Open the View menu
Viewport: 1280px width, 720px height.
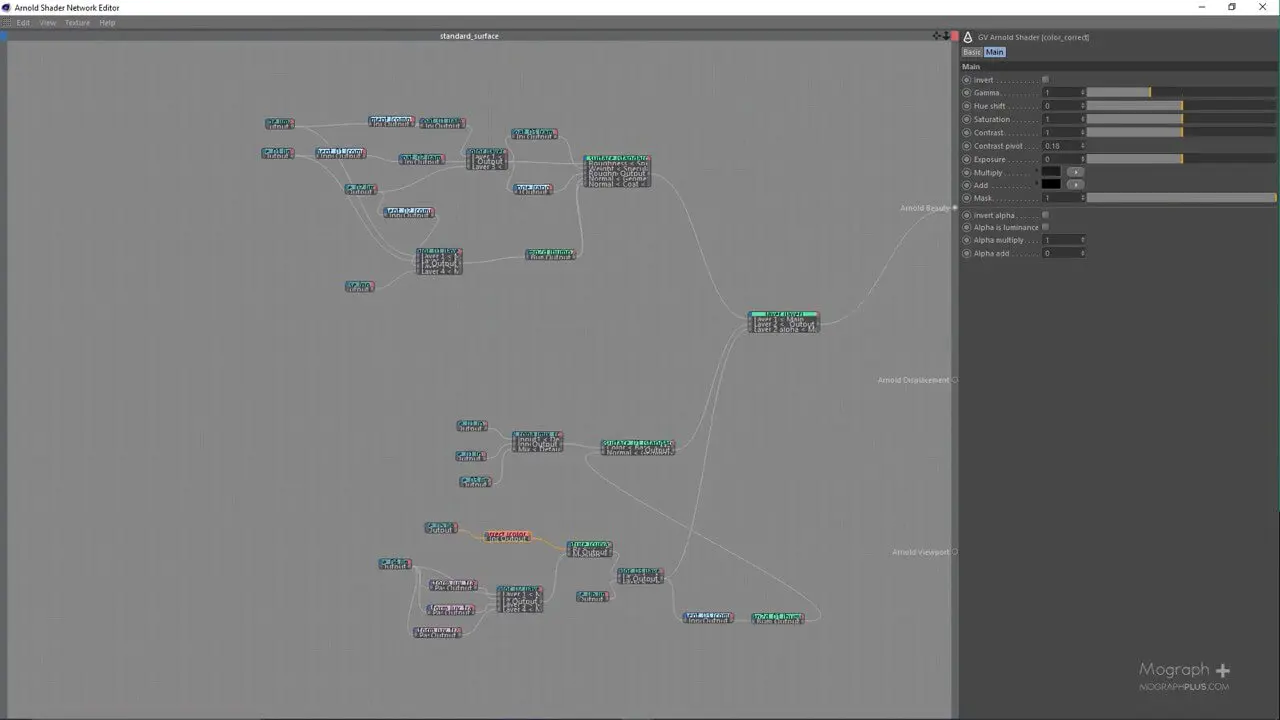(x=48, y=22)
